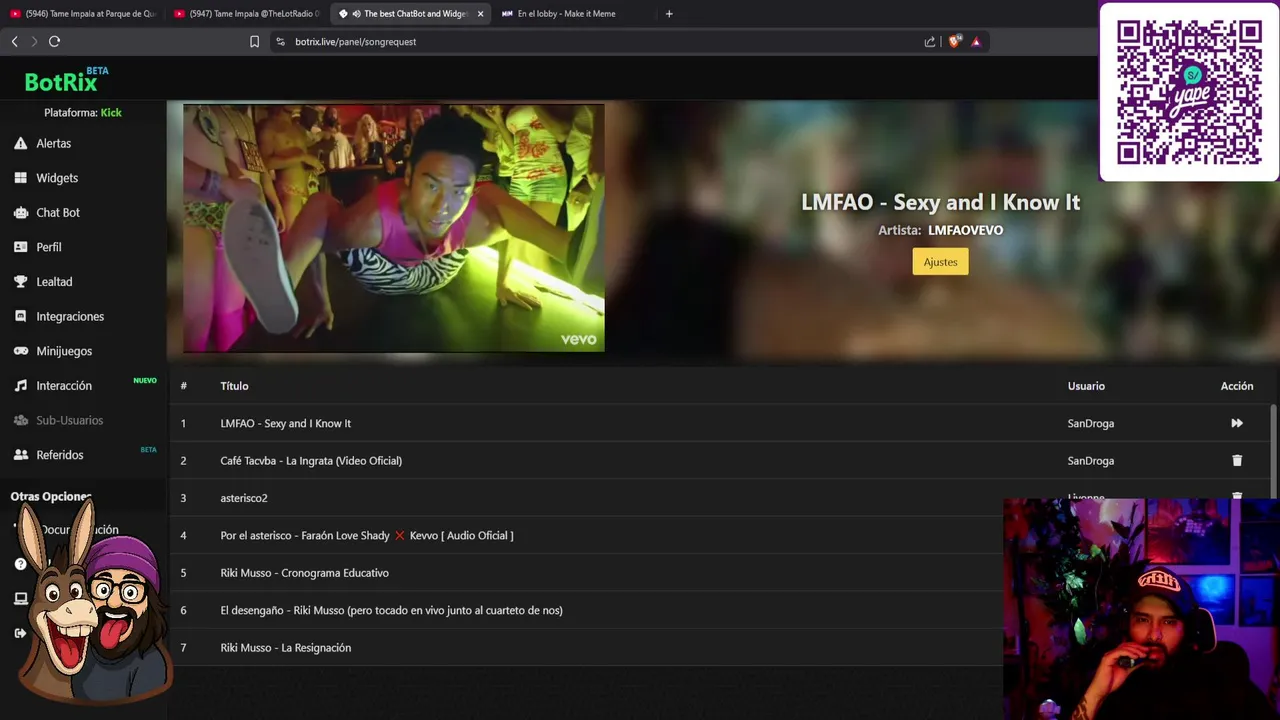Switch to Tame Impala @TheLotRadio tab
Viewport: 1280px width, 720px height.
pos(247,14)
